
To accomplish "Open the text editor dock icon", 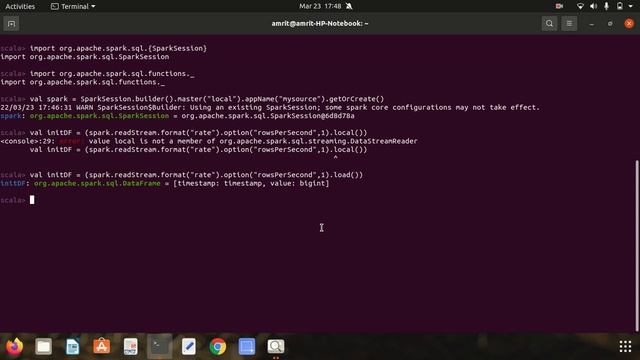I will [189, 347].
